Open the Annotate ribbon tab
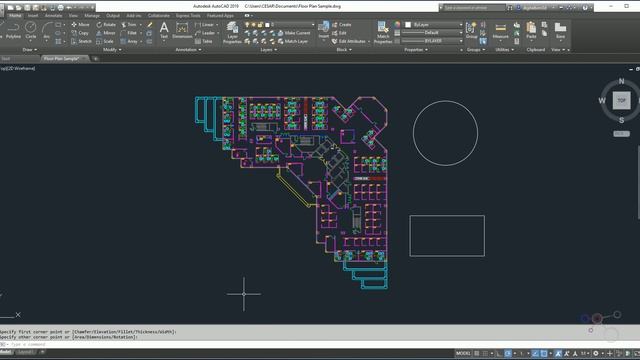The width and height of the screenshot is (640, 360). (53, 16)
